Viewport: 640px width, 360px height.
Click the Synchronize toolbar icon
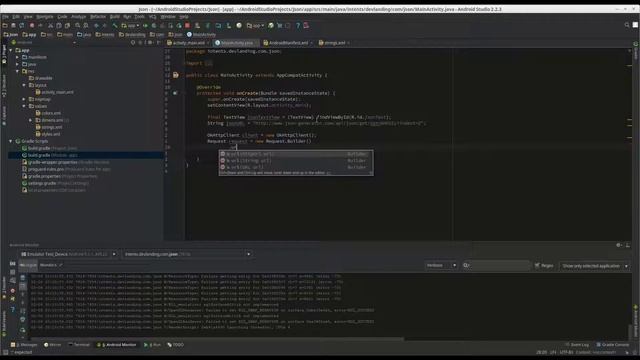pos(21,25)
